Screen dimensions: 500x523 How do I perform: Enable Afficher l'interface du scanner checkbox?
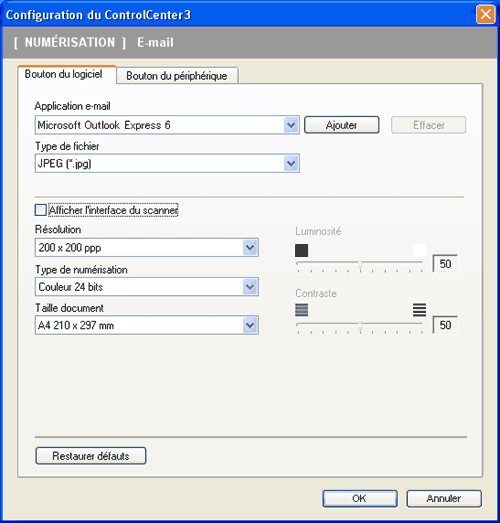pos(41,210)
